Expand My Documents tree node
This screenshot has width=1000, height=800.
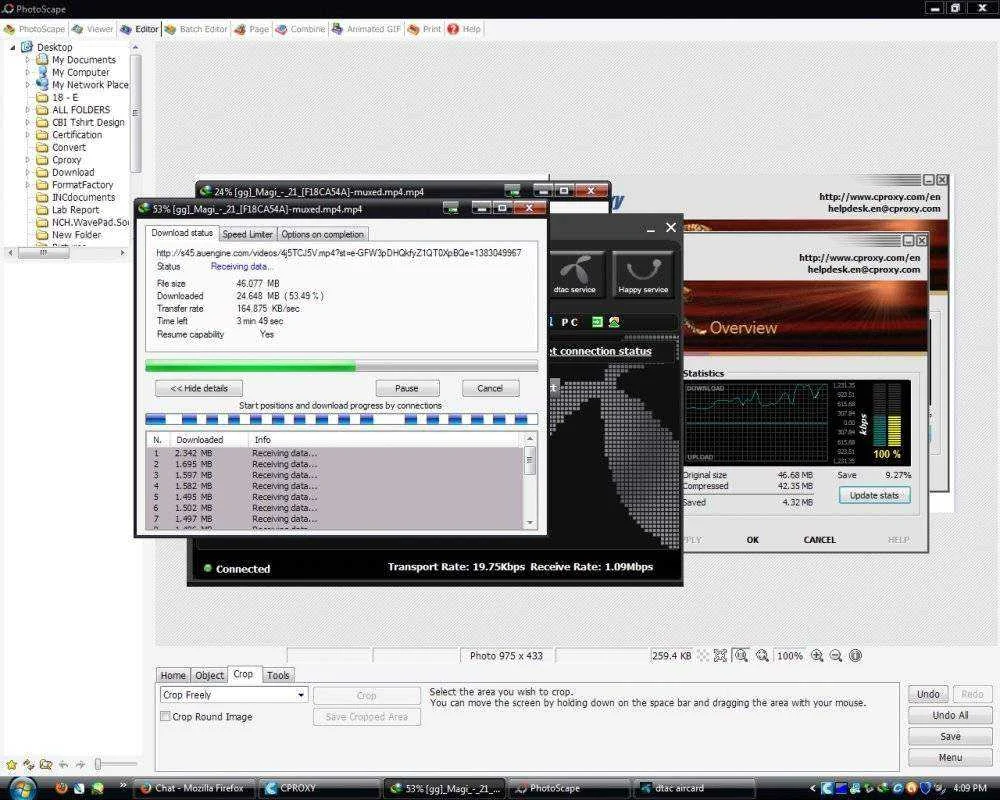tap(27, 60)
